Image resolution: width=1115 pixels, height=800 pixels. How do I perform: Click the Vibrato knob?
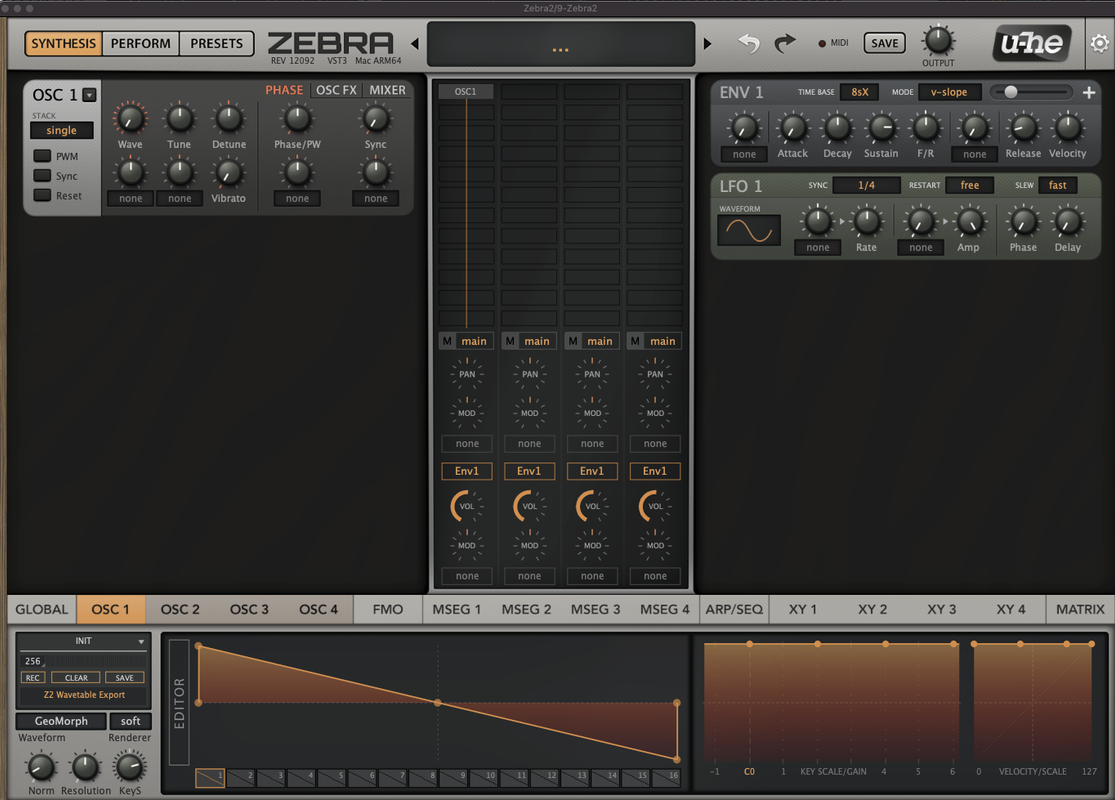click(x=228, y=173)
